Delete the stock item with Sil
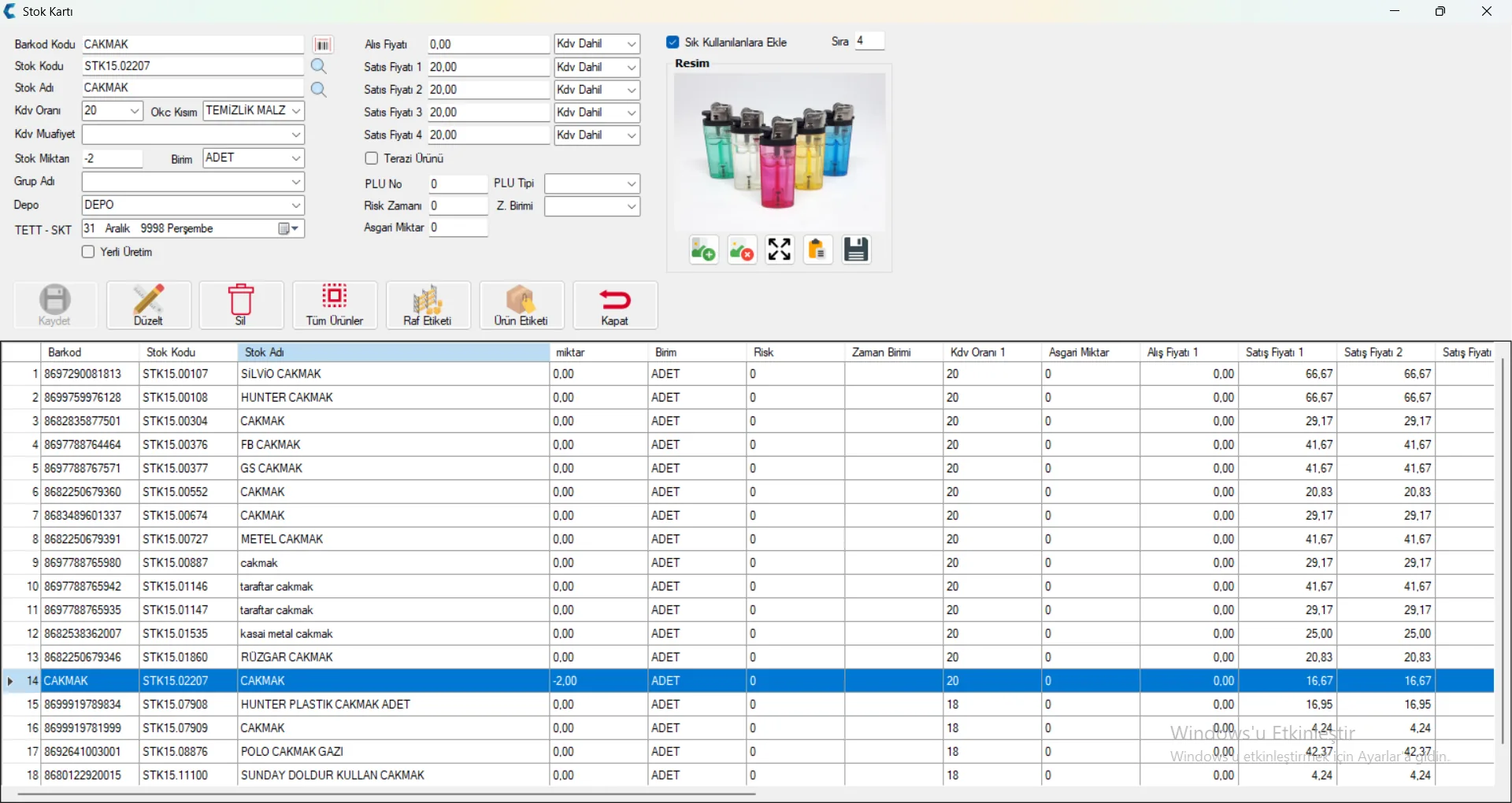 241,305
